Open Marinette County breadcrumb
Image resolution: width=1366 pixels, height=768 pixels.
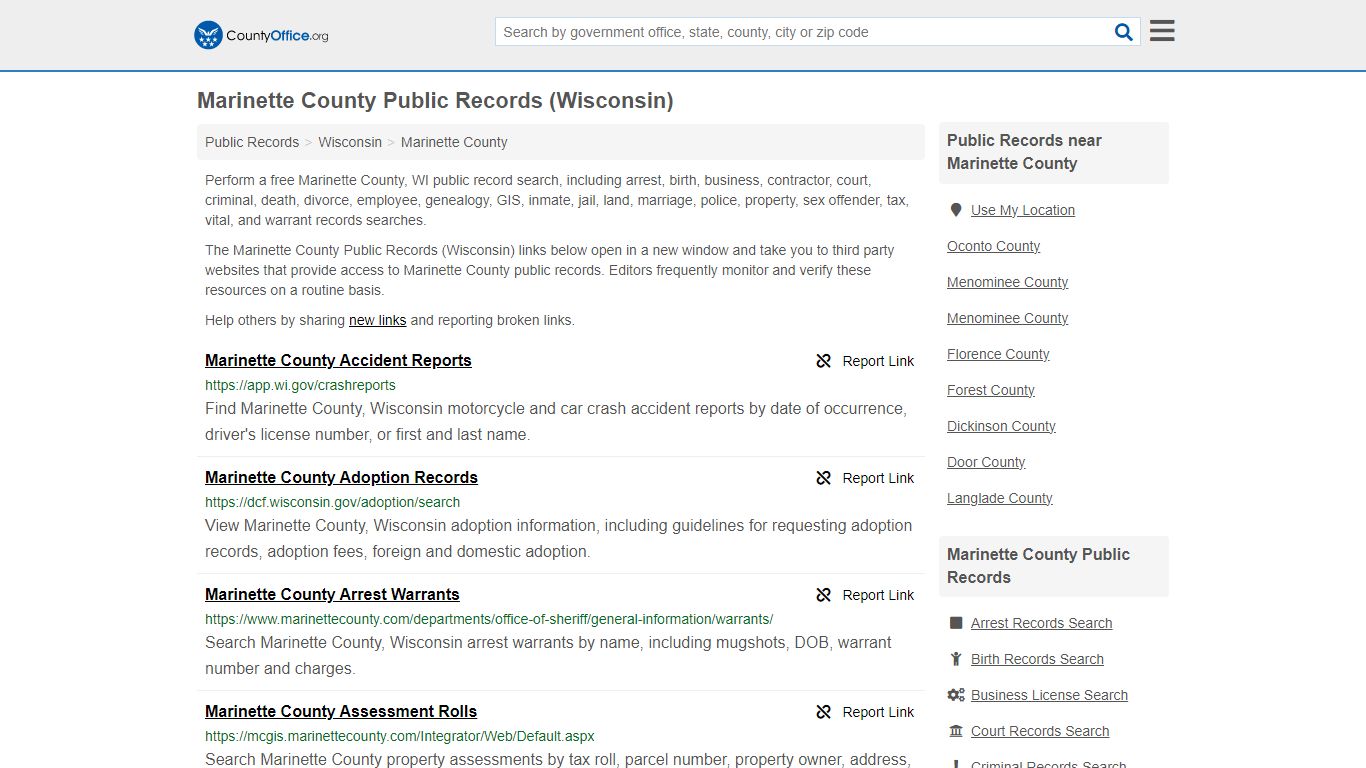tap(454, 142)
